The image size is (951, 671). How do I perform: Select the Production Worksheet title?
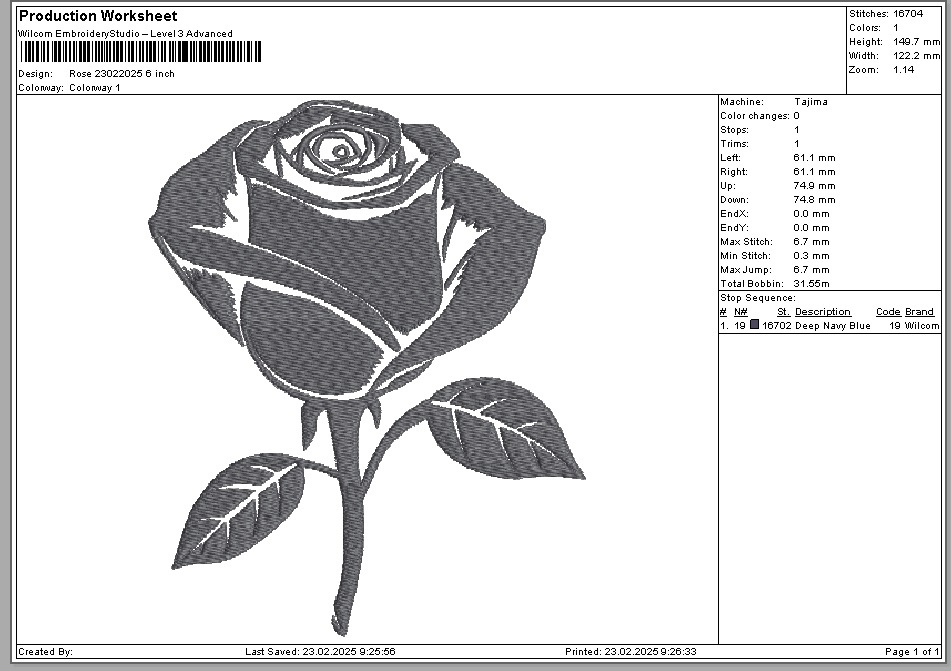coord(98,16)
